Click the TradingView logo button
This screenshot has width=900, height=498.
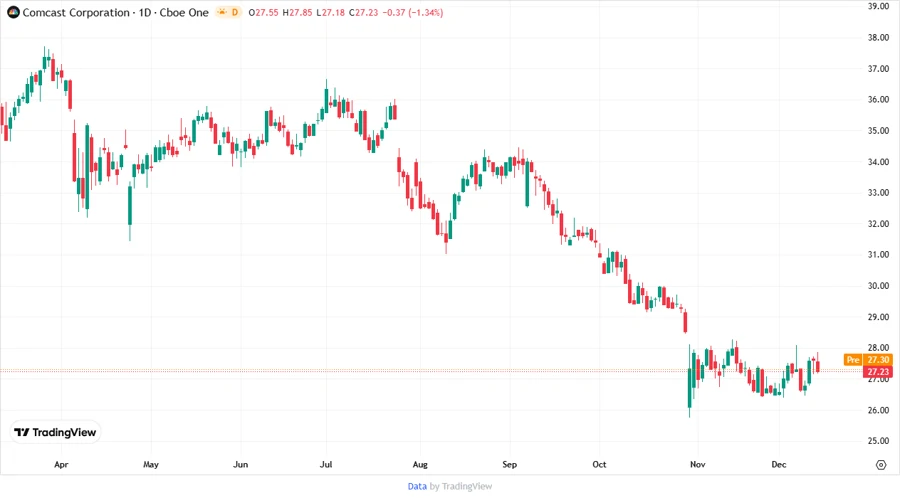[55, 432]
